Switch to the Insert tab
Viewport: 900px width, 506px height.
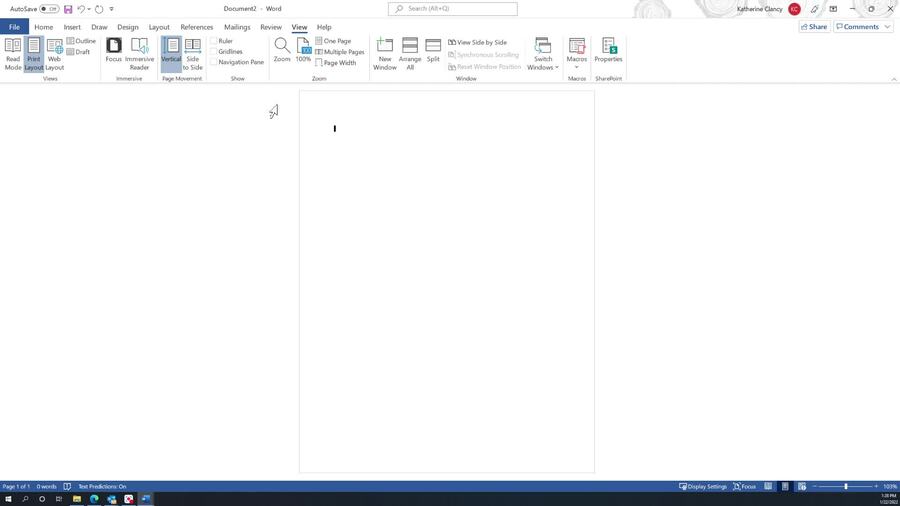72,27
